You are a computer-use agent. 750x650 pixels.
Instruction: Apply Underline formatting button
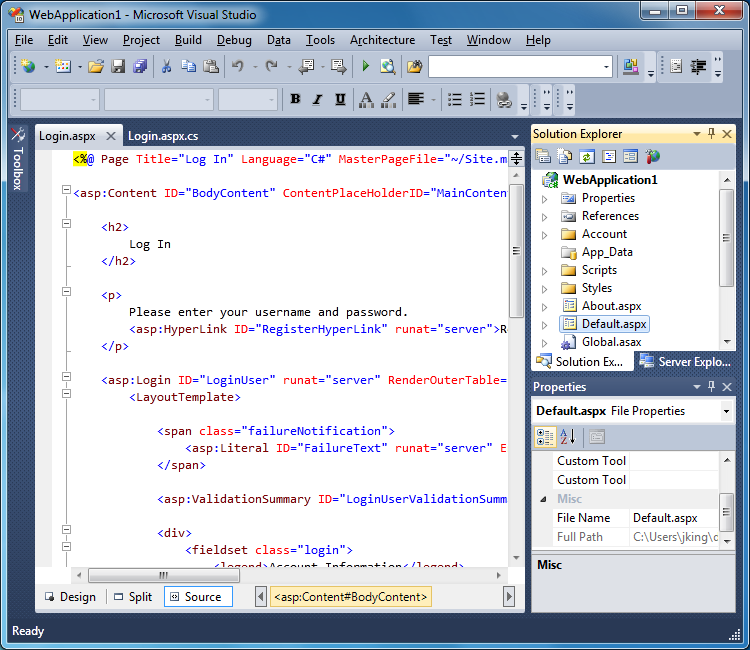[340, 99]
